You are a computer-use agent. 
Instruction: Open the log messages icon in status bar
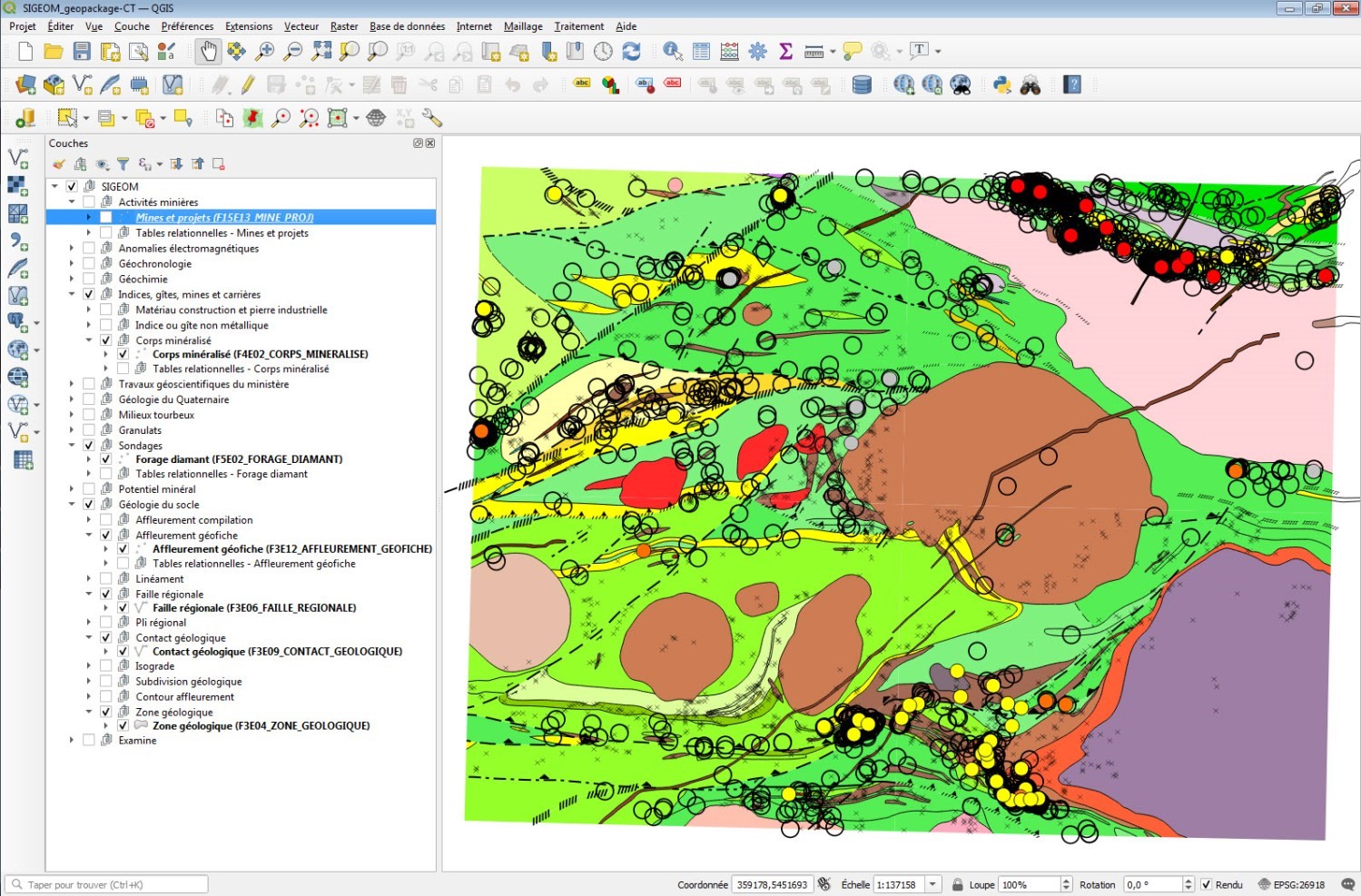[x=1347, y=884]
